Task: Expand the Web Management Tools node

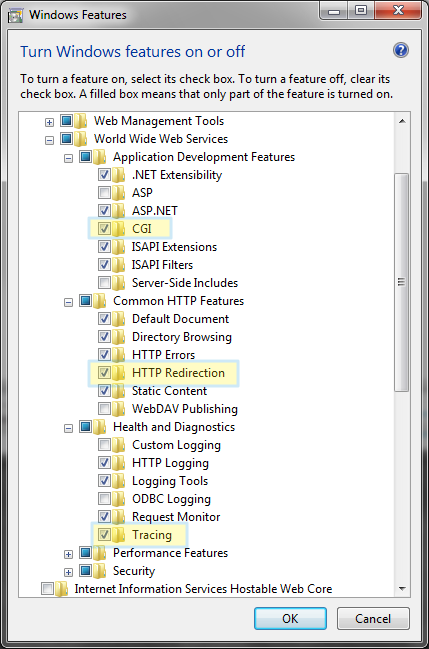Action: pyautogui.click(x=49, y=122)
